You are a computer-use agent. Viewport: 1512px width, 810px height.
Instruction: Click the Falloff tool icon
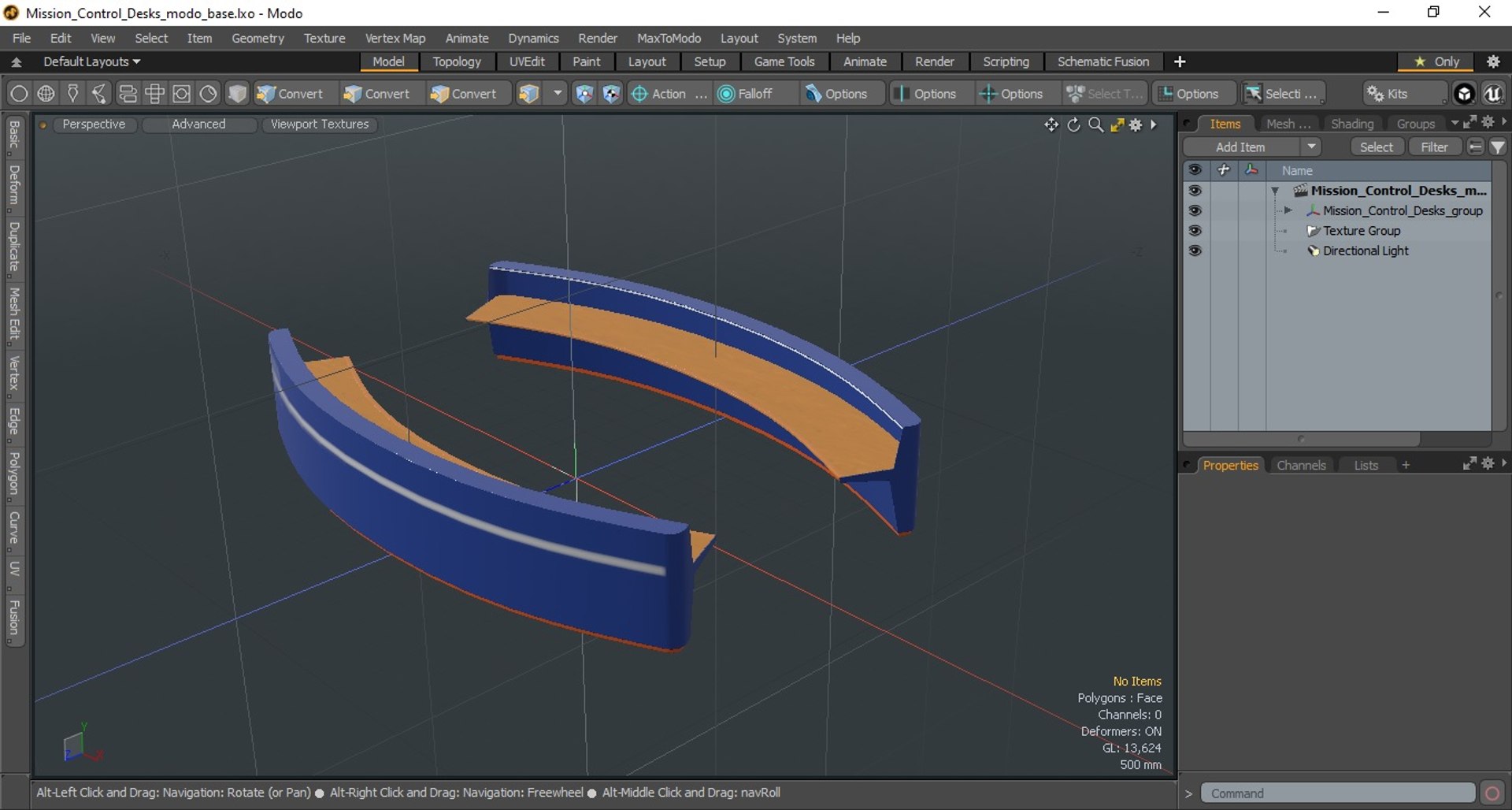[726, 94]
